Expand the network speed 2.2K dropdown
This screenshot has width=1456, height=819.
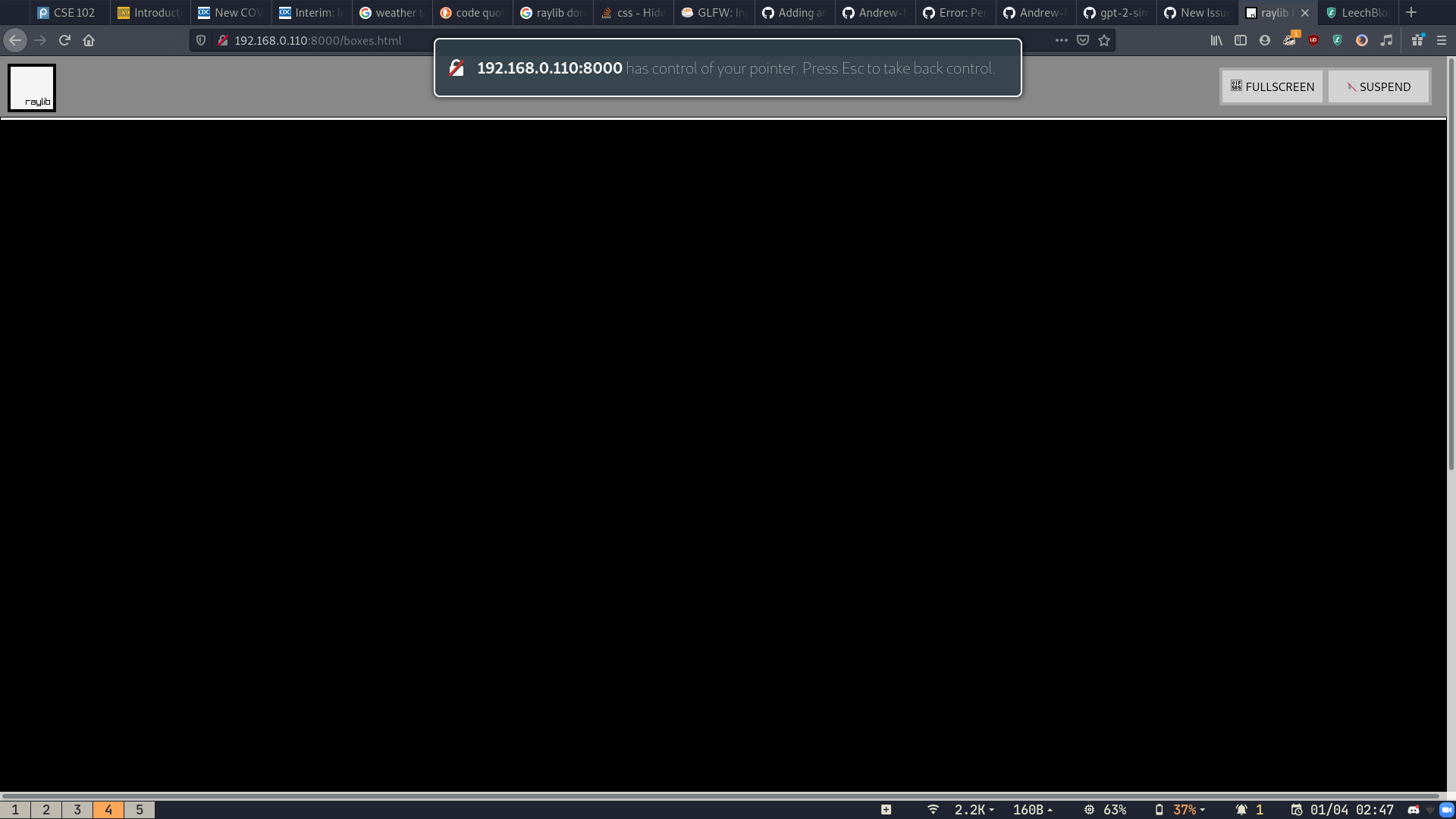pyautogui.click(x=973, y=809)
